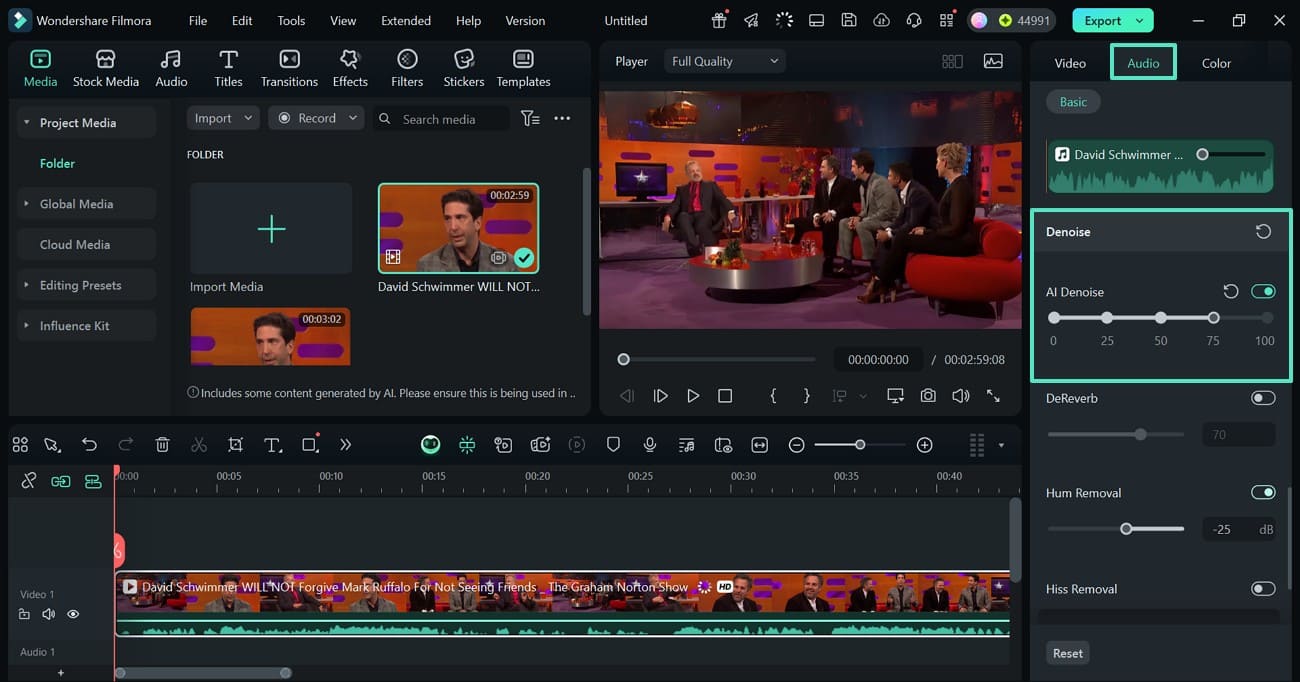Switch to the Color tab
Screen dimensions: 1300x682
coord(1216,63)
